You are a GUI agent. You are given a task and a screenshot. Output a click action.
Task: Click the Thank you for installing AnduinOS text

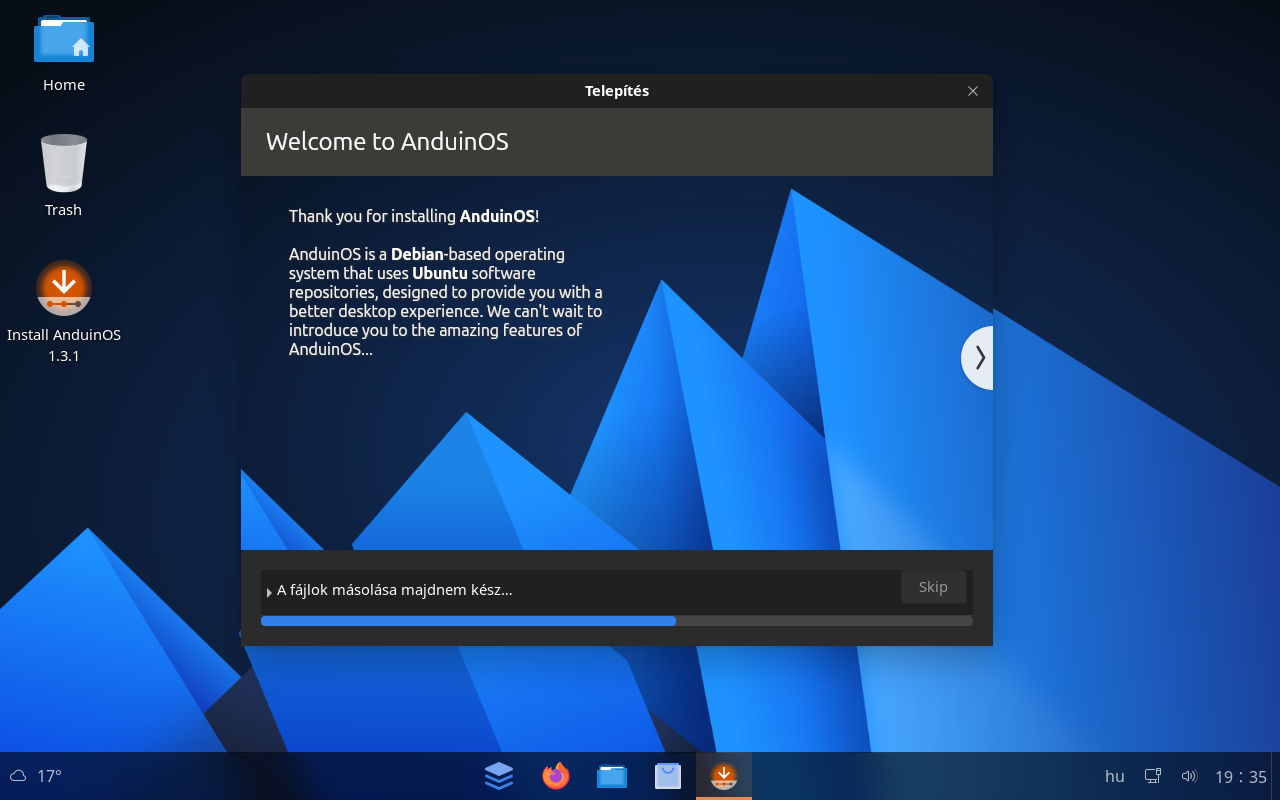[x=414, y=216]
